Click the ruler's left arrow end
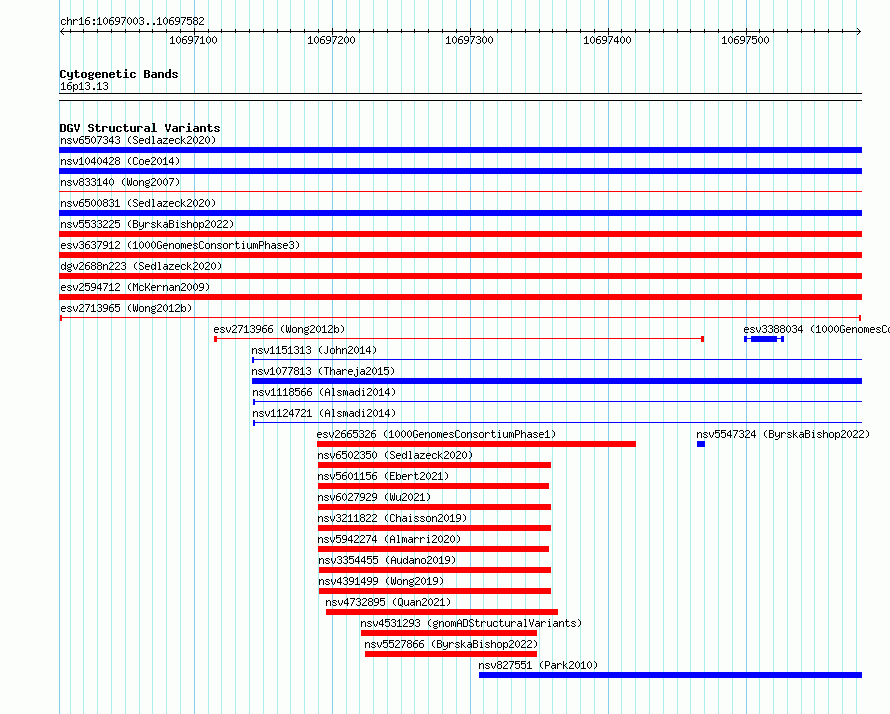The height and width of the screenshot is (714, 890). [x=62, y=32]
